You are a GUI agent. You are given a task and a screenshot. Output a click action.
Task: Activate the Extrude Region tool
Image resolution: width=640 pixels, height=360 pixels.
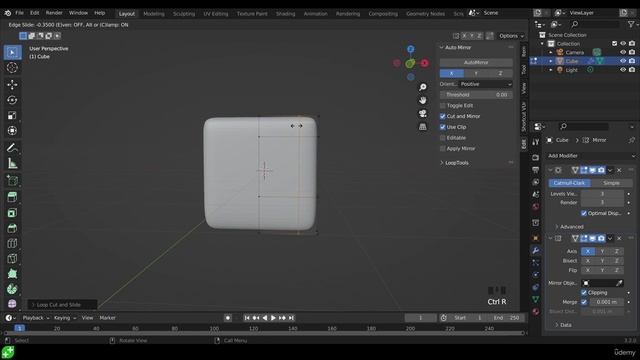(x=12, y=197)
